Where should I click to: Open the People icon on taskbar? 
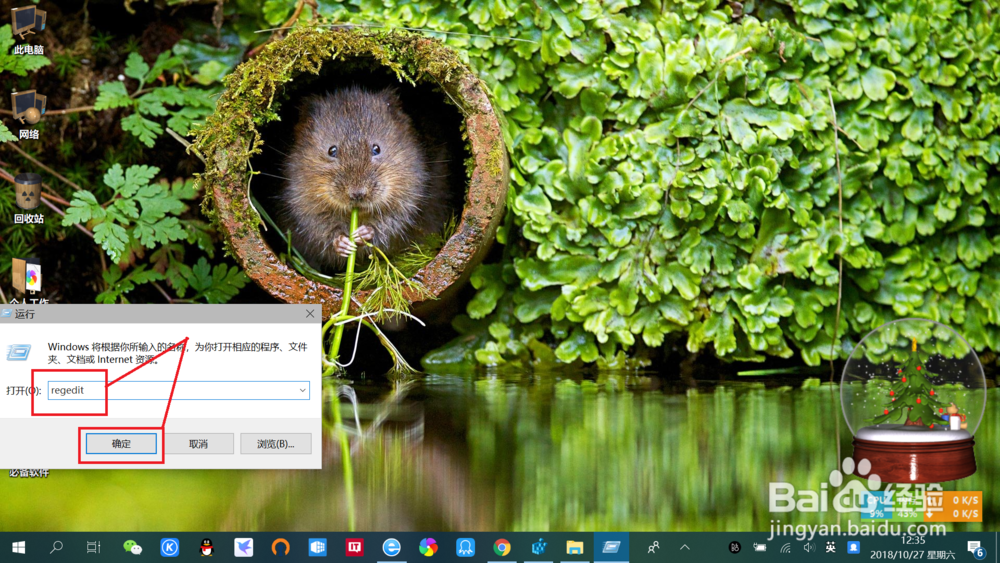pos(654,547)
